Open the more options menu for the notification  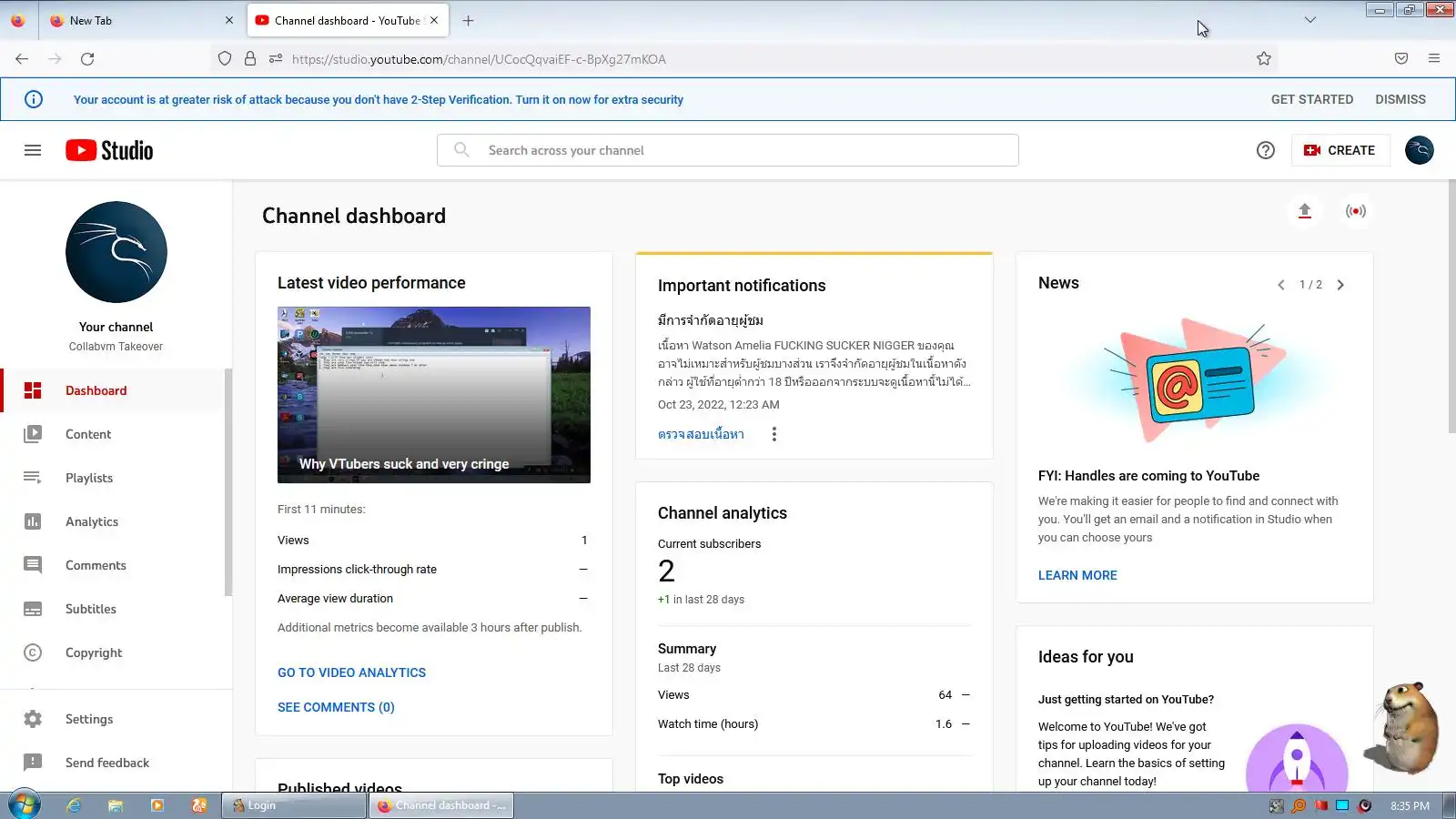click(774, 434)
